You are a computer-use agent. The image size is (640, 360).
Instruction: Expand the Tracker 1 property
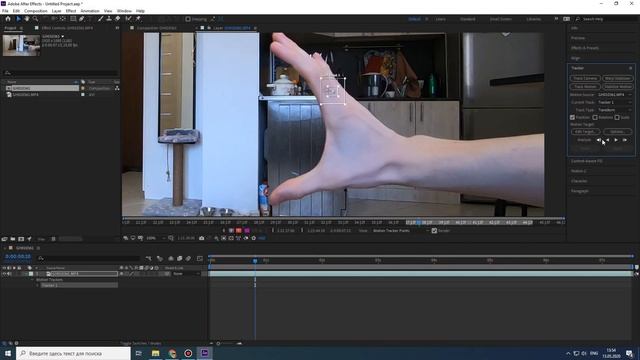pos(38,285)
